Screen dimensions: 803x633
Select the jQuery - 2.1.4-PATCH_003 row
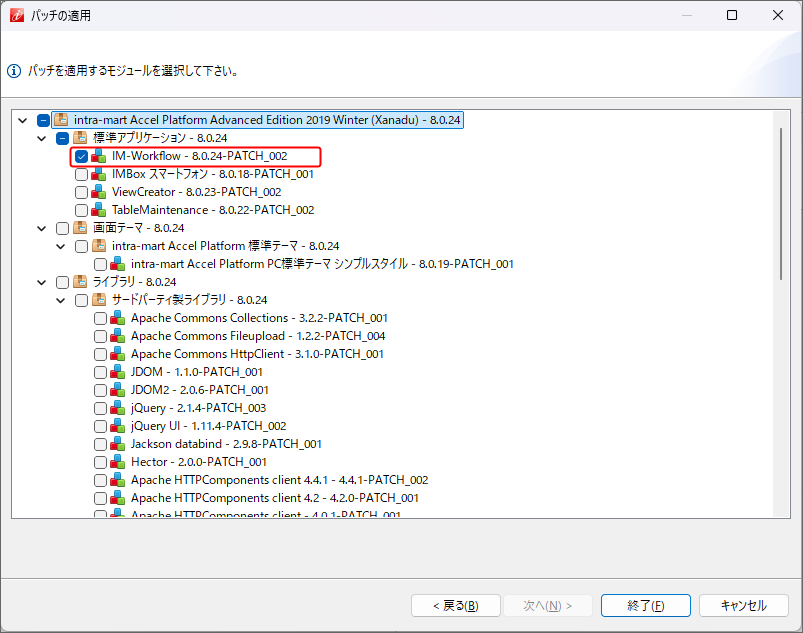[x=199, y=408]
